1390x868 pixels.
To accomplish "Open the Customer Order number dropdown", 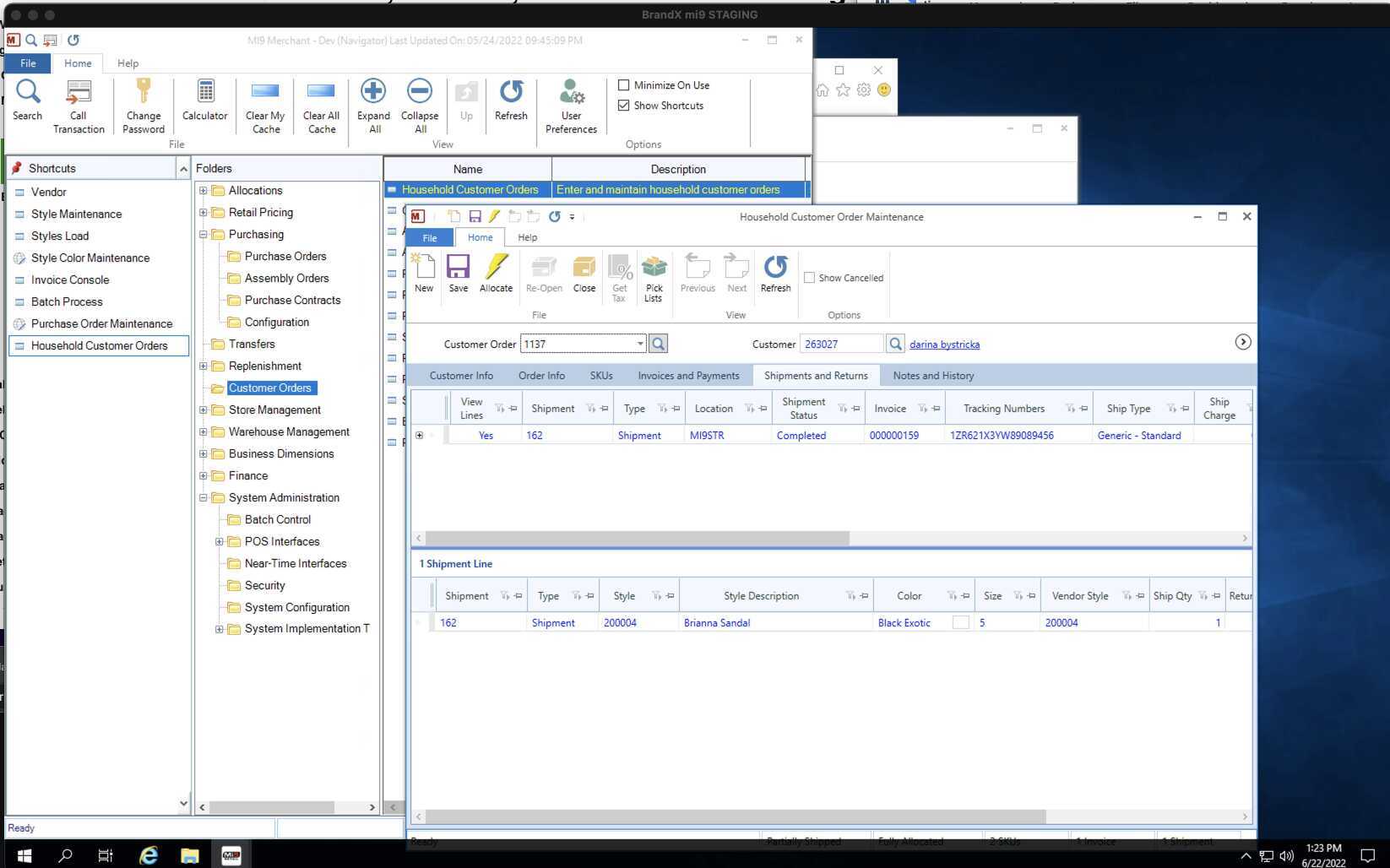I will click(x=640, y=344).
